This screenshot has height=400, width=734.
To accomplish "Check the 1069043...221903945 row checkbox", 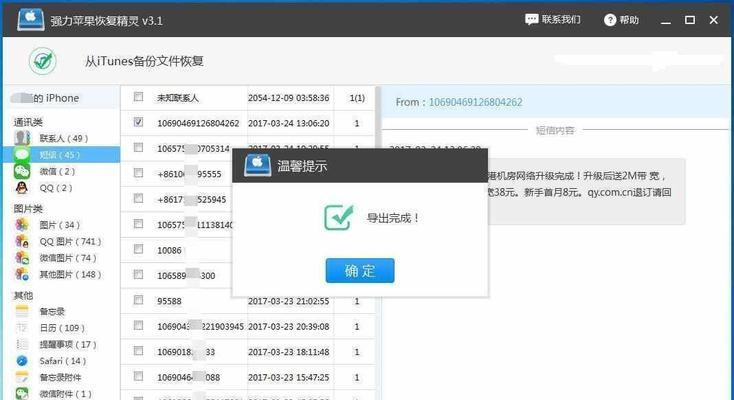I will click(138, 325).
